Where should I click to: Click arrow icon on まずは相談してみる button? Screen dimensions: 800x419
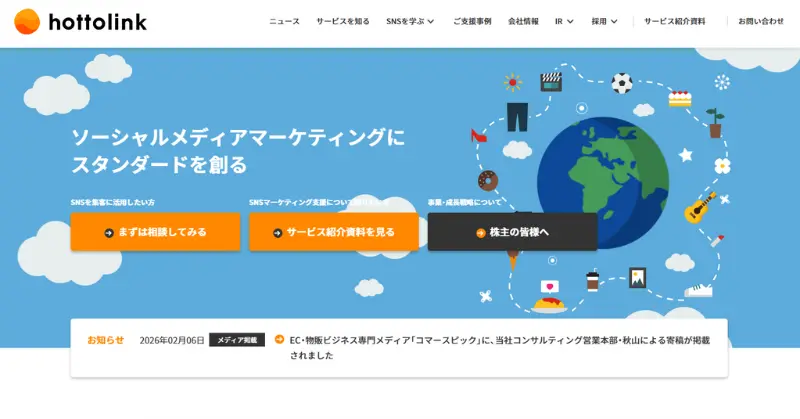[x=109, y=233]
